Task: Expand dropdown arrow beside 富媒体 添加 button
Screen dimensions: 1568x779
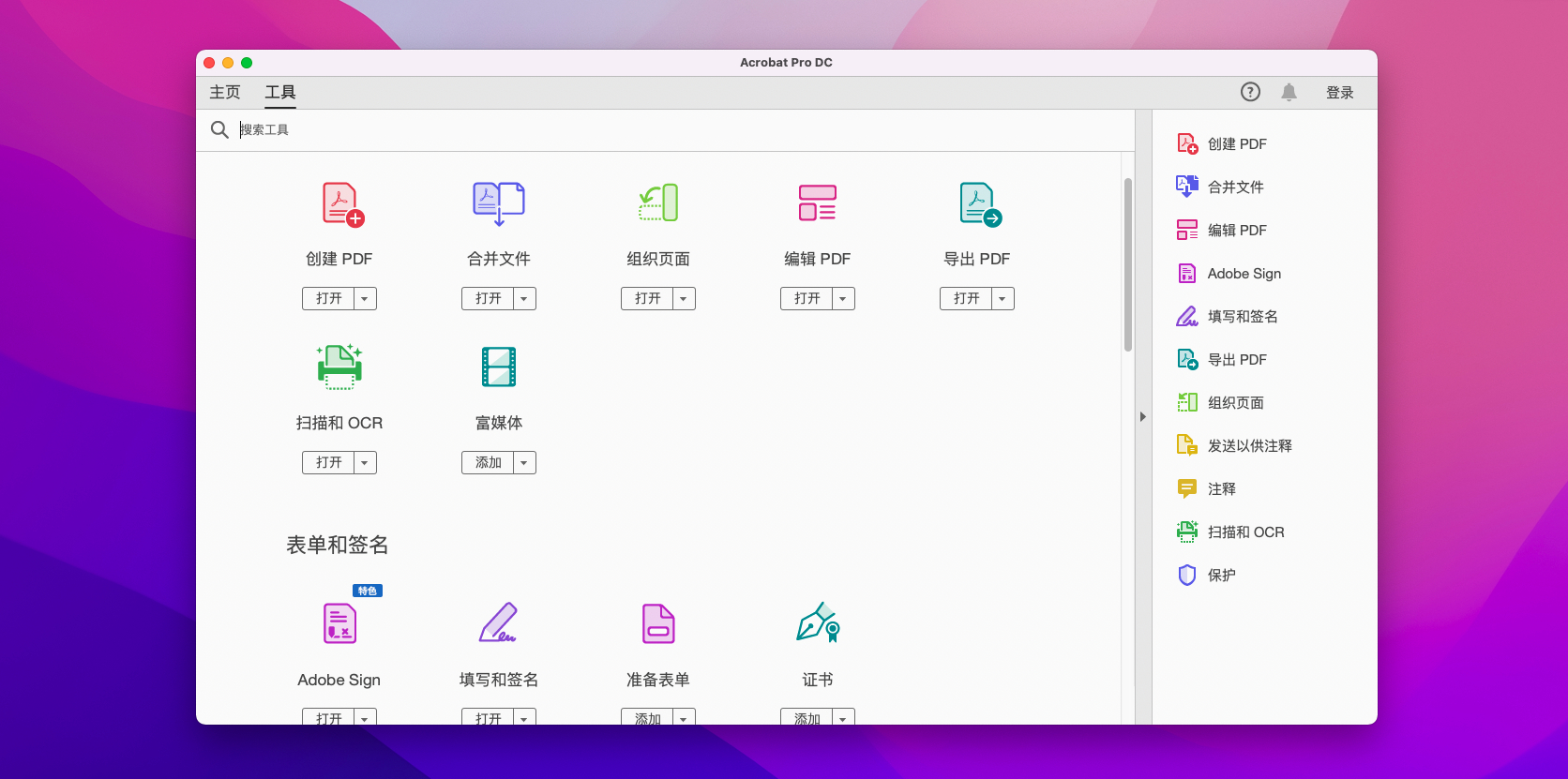Action: [x=524, y=463]
